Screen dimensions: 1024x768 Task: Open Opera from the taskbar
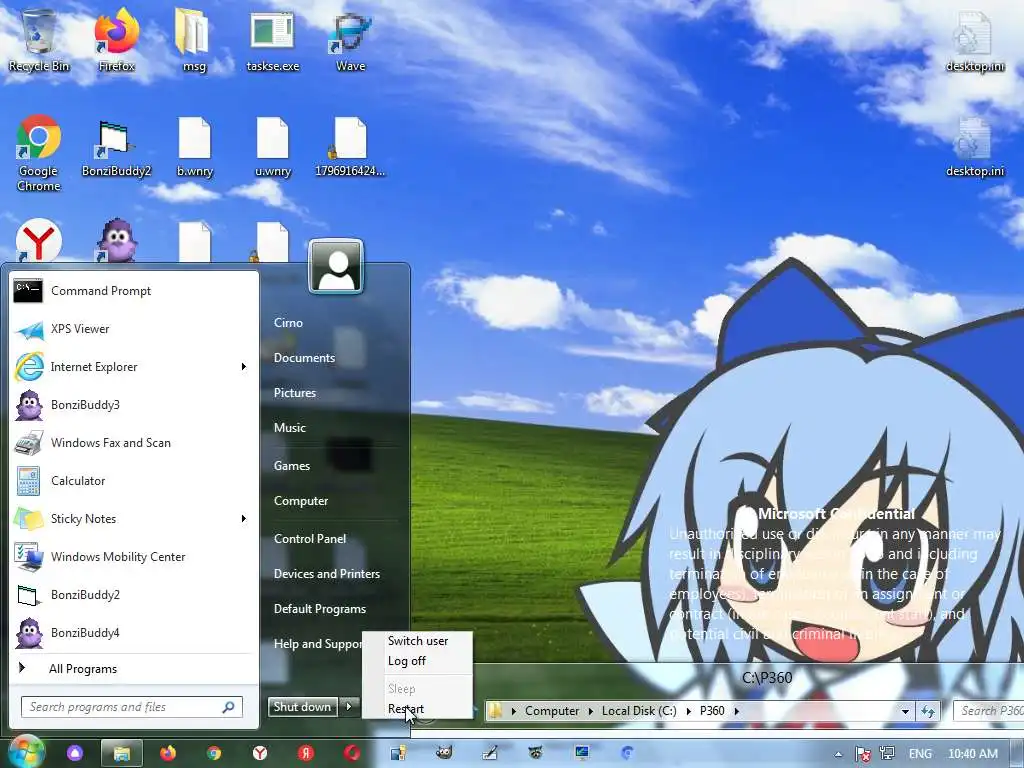(352, 753)
